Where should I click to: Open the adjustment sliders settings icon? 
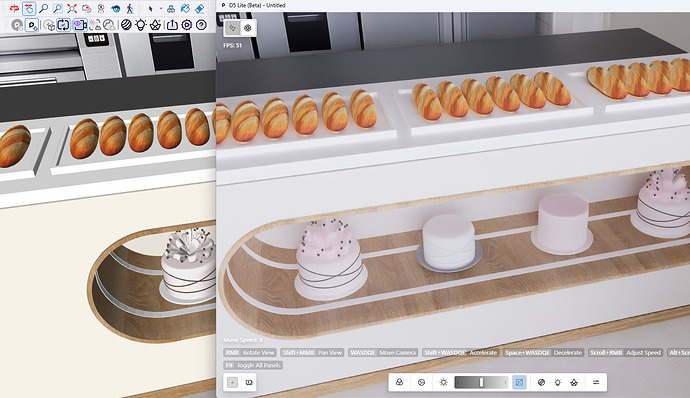(596, 382)
